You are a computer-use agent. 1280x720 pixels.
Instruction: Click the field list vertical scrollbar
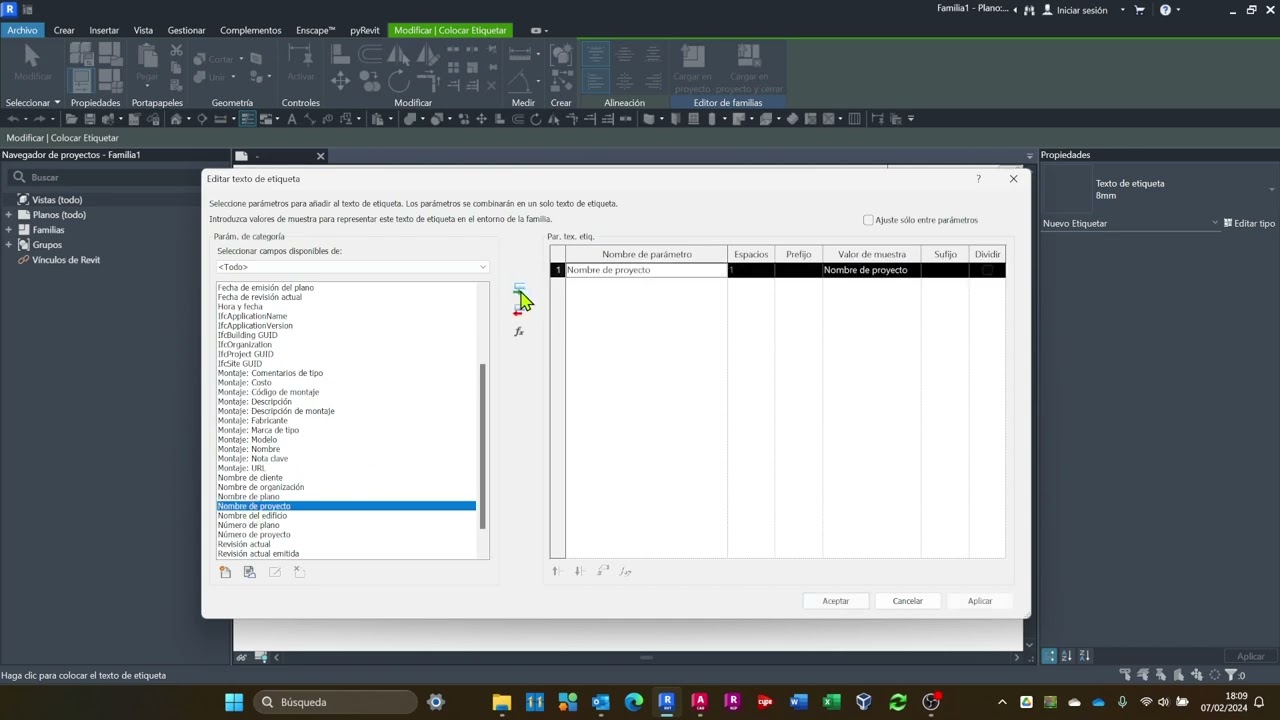pyautogui.click(x=483, y=446)
